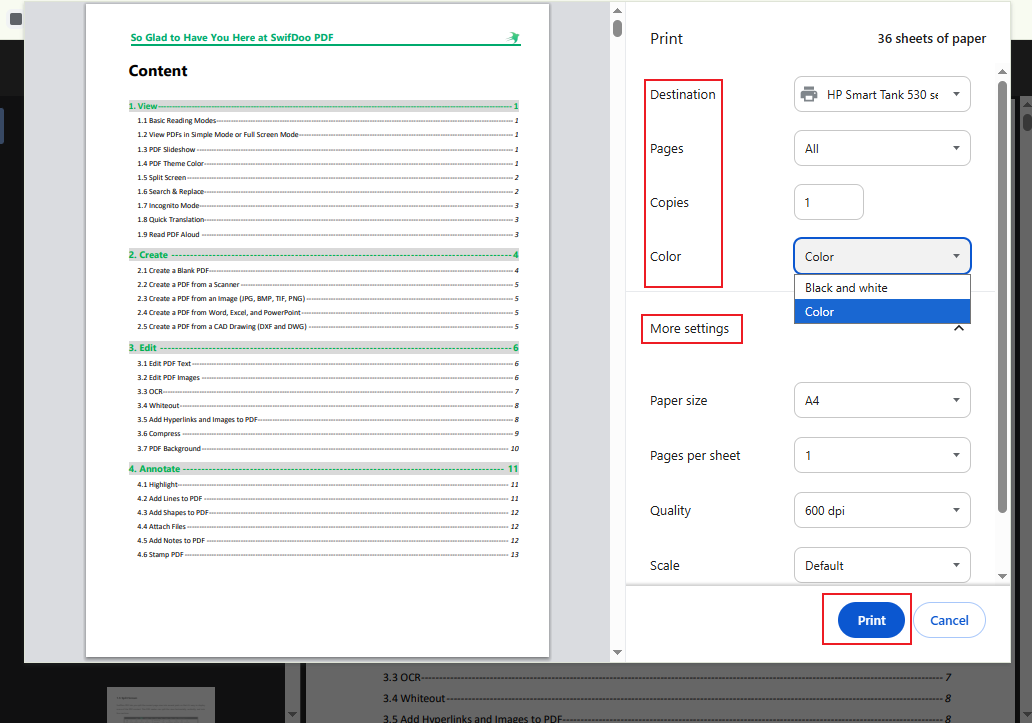Click the '36 sheets of paper' summary

[931, 38]
